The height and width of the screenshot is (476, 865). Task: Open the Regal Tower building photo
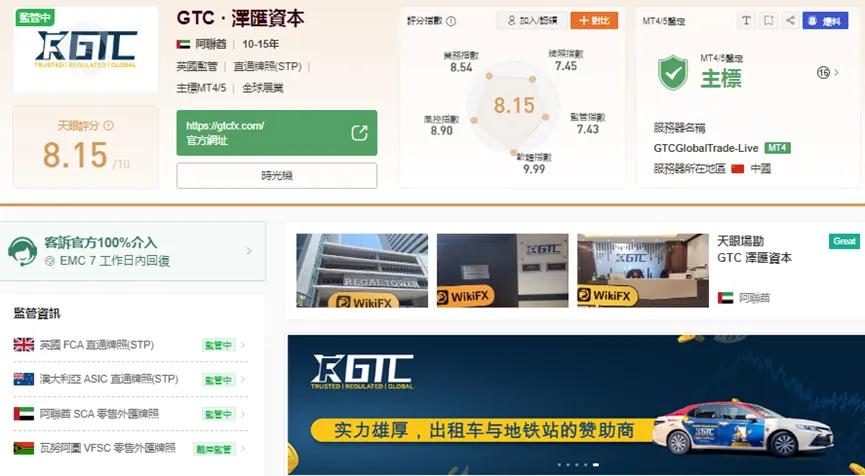(x=362, y=270)
